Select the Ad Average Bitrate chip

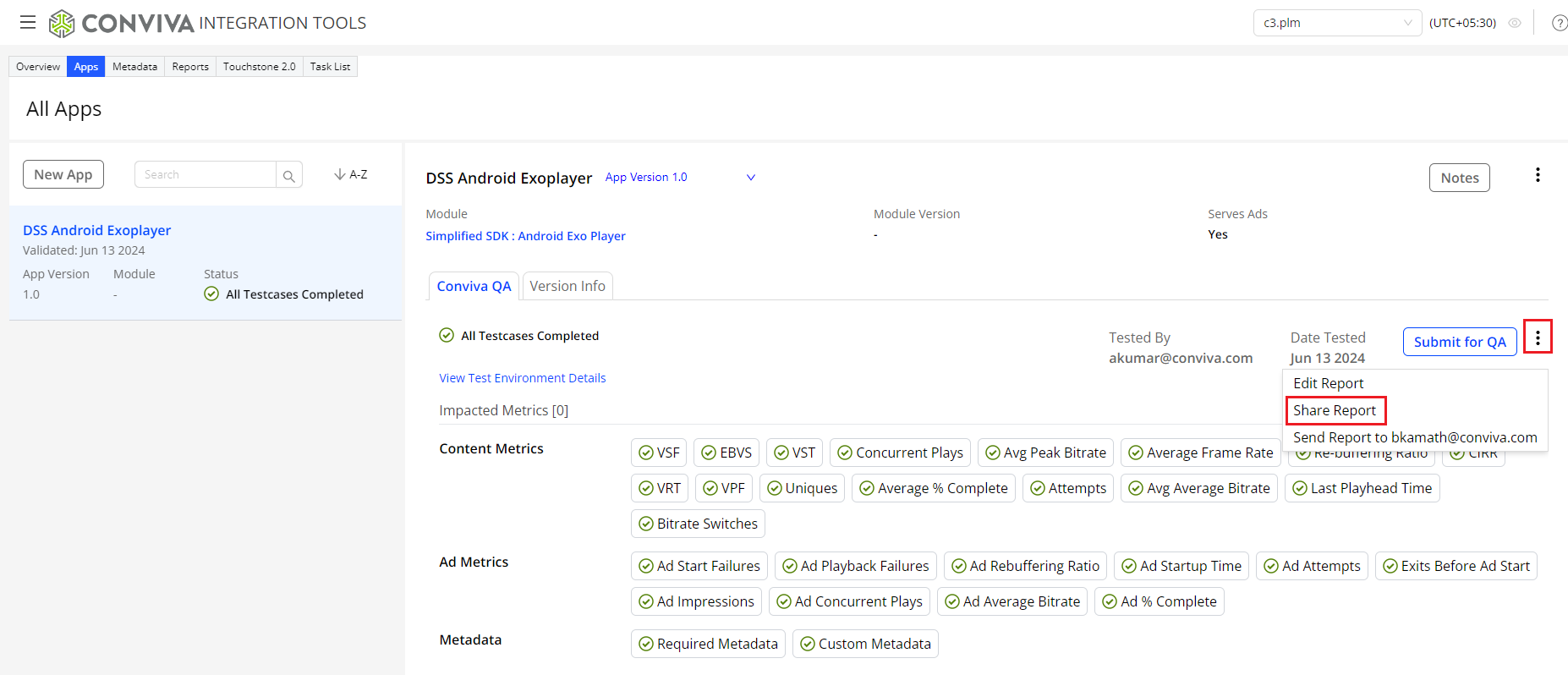point(1012,601)
